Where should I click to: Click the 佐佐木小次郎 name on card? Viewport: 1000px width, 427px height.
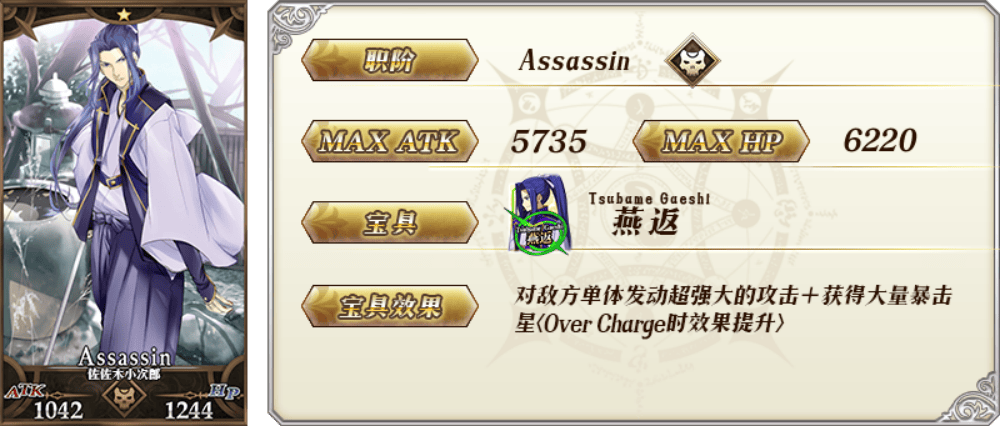pos(124,374)
